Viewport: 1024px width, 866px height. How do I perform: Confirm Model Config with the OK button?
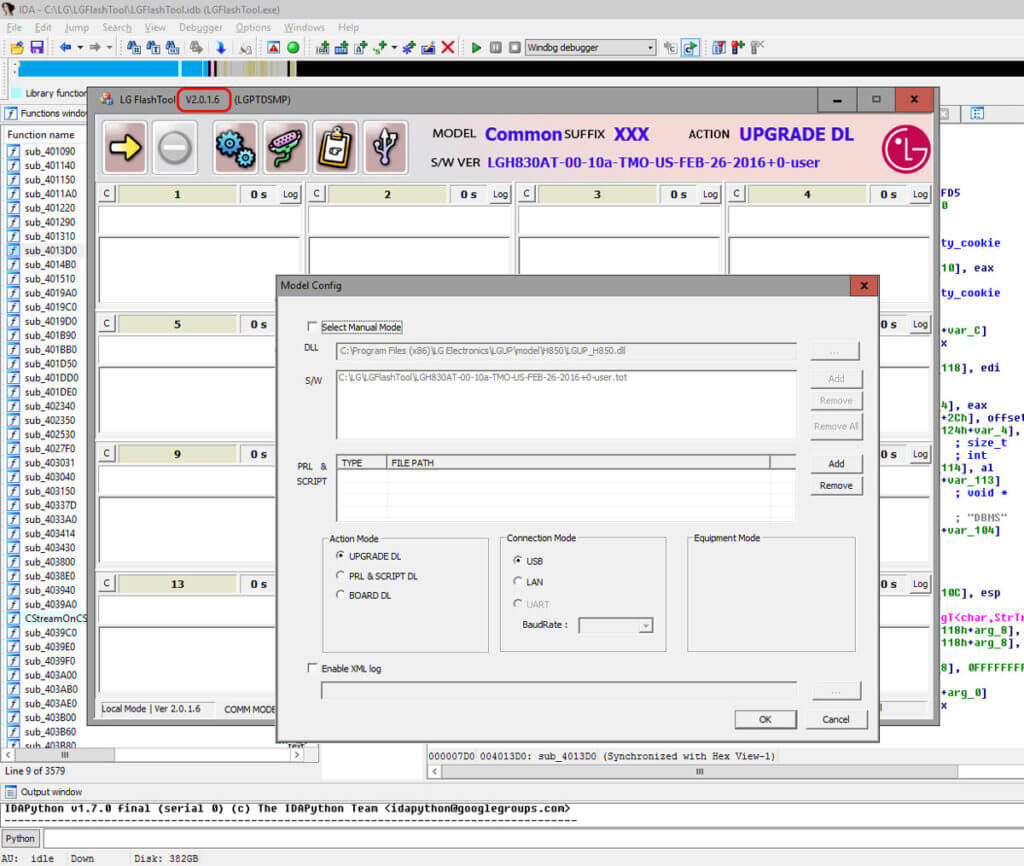click(x=765, y=719)
